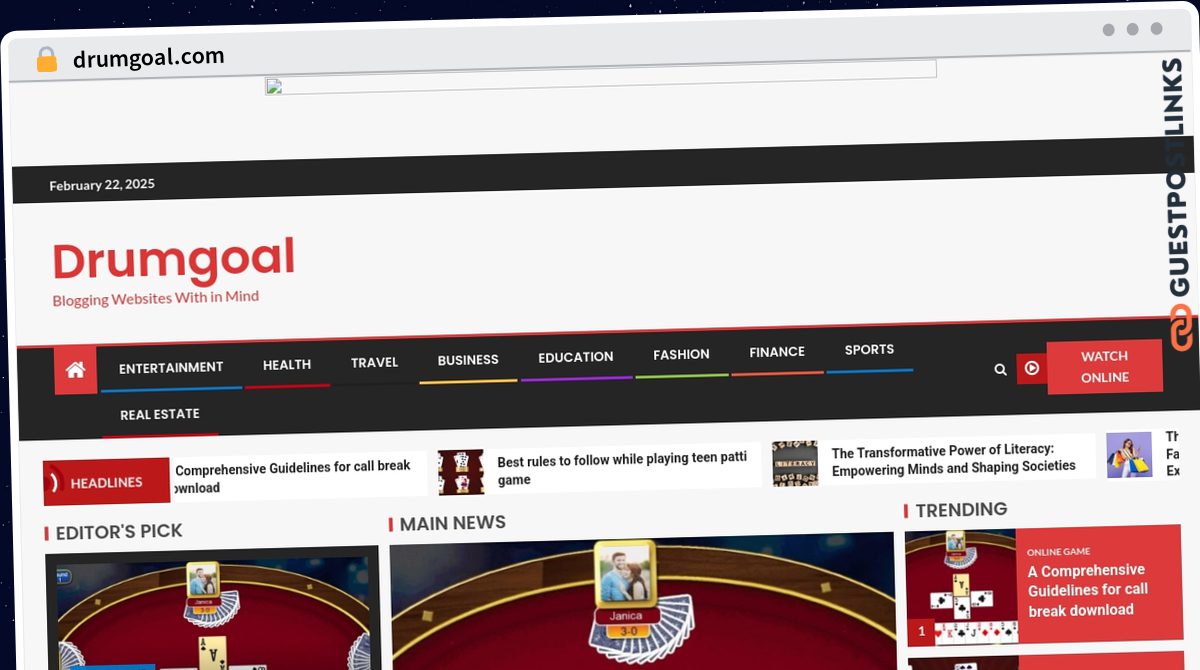Click the Online Game category tag
Screen dimensions: 1200x670
click(x=1058, y=551)
